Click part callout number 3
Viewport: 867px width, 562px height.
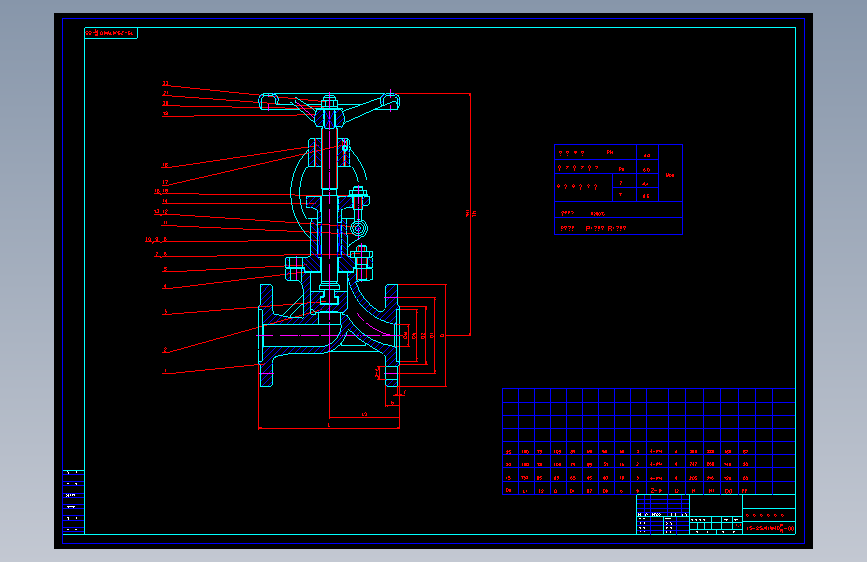[x=165, y=312]
